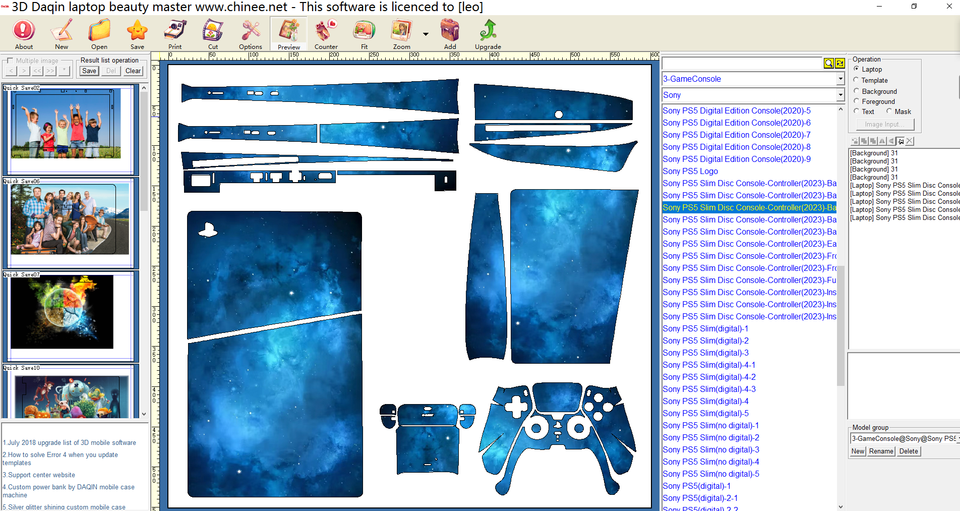Click inside the model search input field
Viewport: 960px width, 511px height.
pos(742,63)
